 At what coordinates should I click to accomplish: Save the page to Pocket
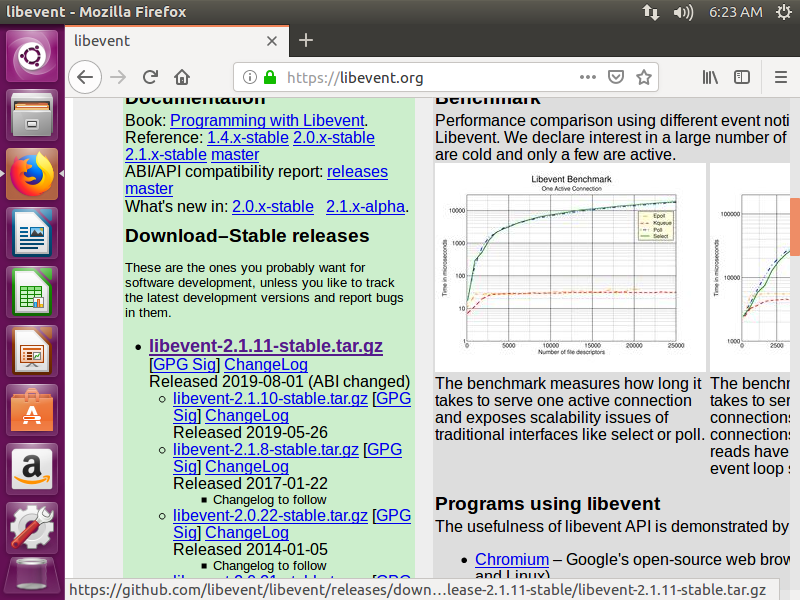click(x=616, y=77)
